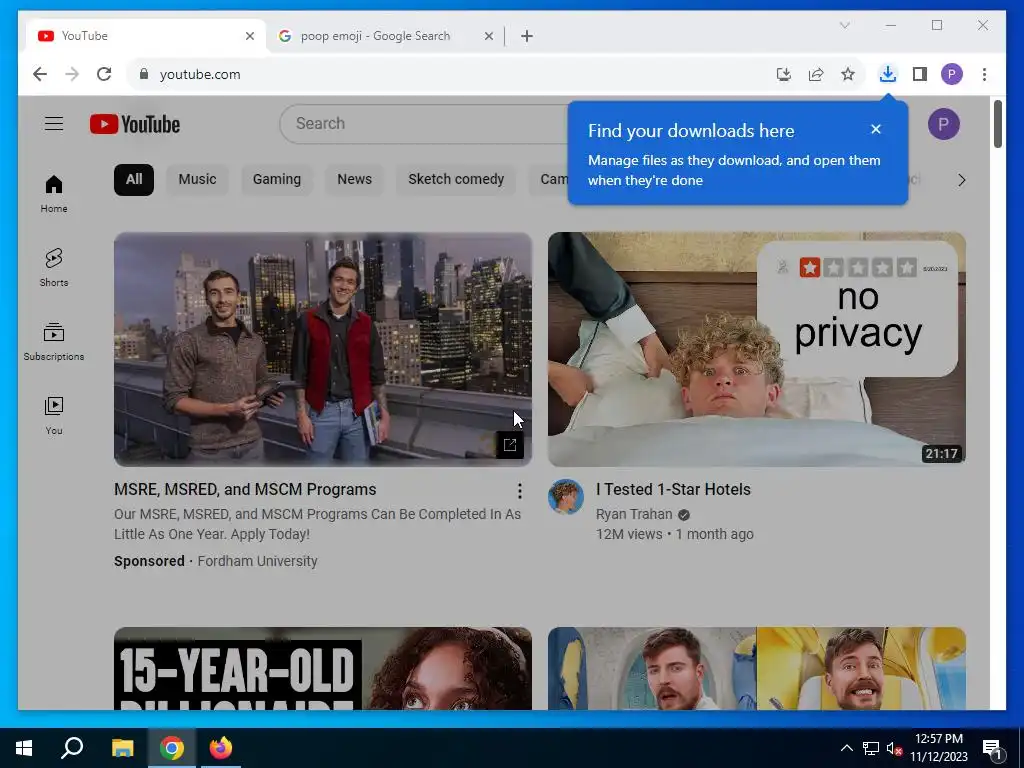Open the YouTube hamburger guide menu
1024x768 pixels.
(54, 123)
